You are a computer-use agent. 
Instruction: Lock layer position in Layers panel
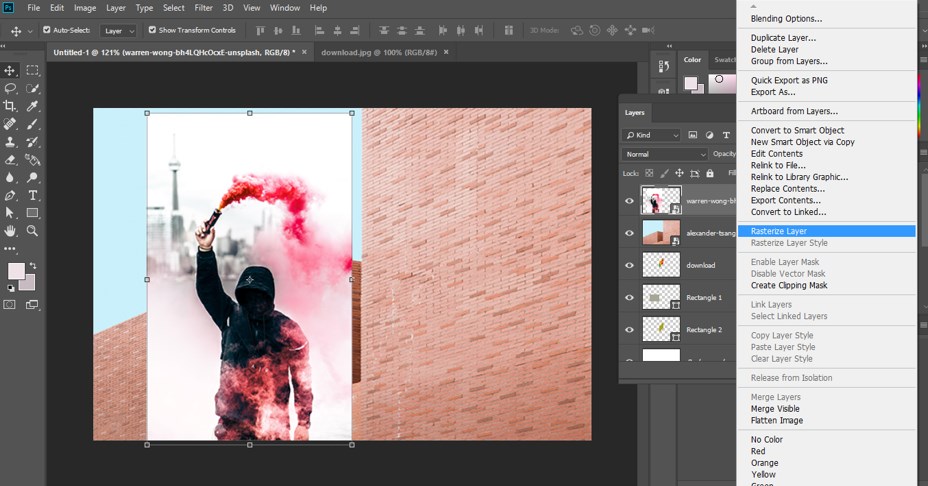pos(679,173)
